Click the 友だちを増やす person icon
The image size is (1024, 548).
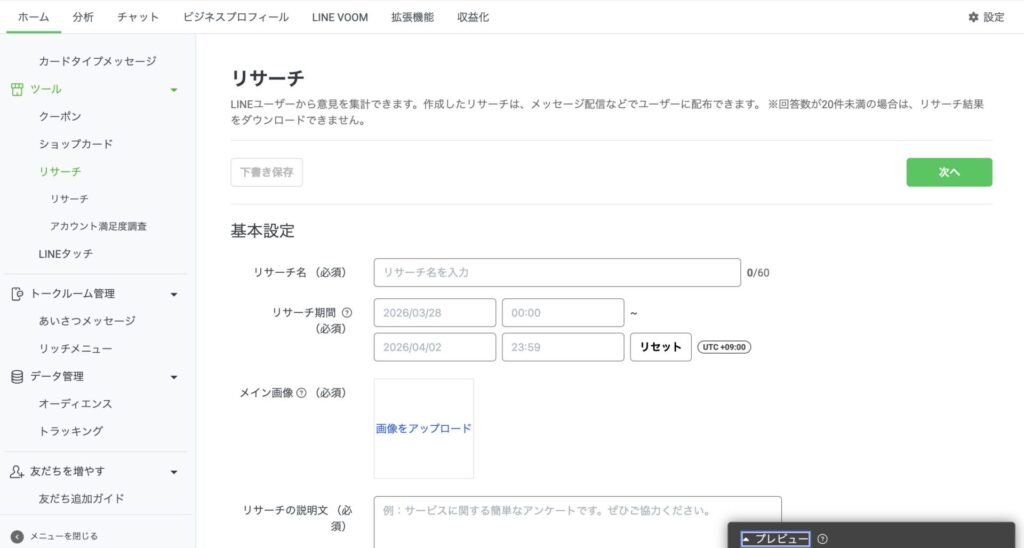tap(17, 472)
